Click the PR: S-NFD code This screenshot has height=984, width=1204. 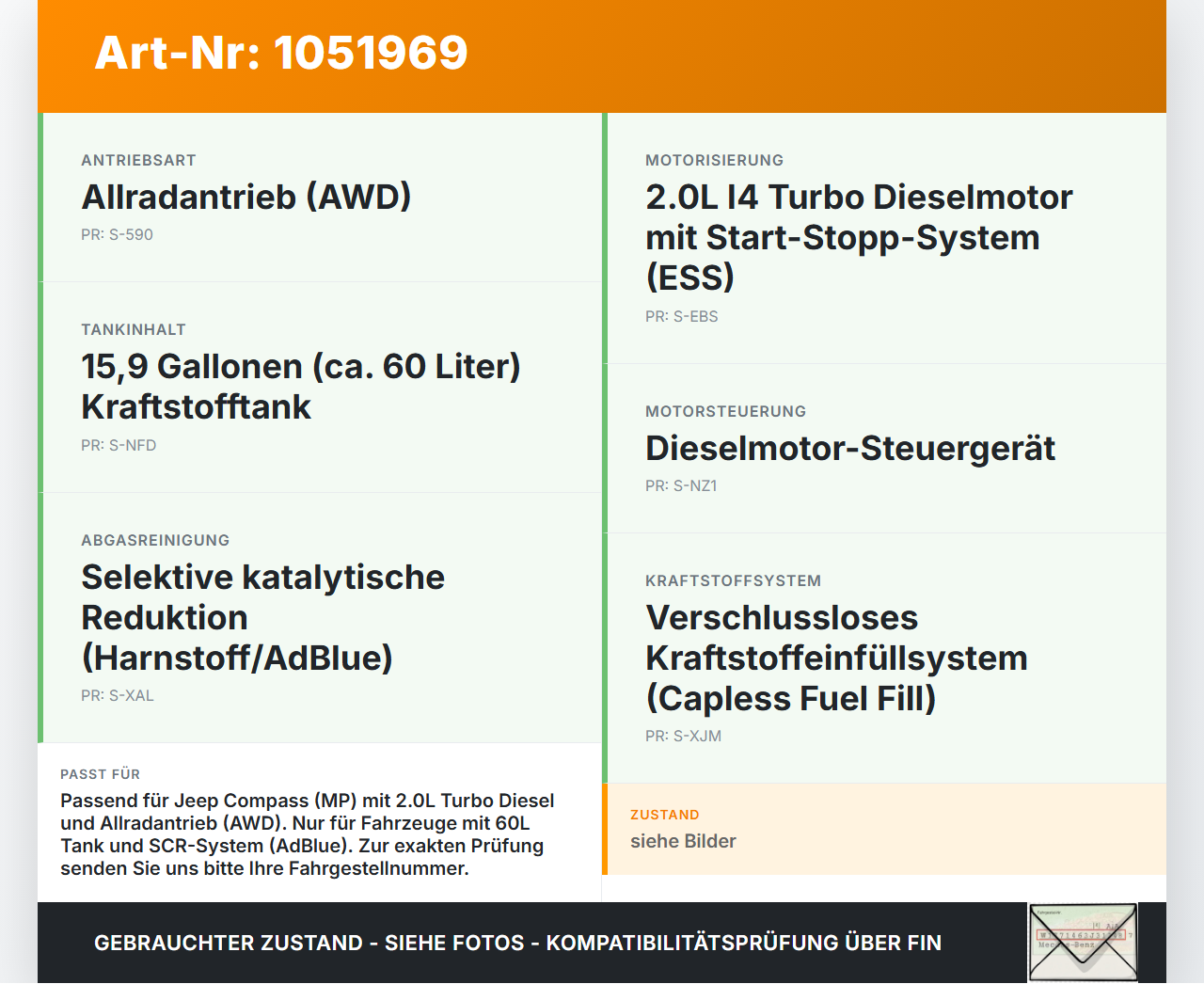[x=119, y=445]
